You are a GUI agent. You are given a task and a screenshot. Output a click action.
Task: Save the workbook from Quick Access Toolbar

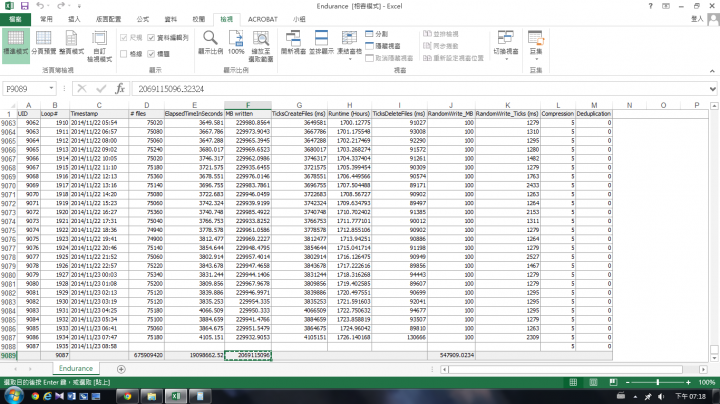click(25, 6)
